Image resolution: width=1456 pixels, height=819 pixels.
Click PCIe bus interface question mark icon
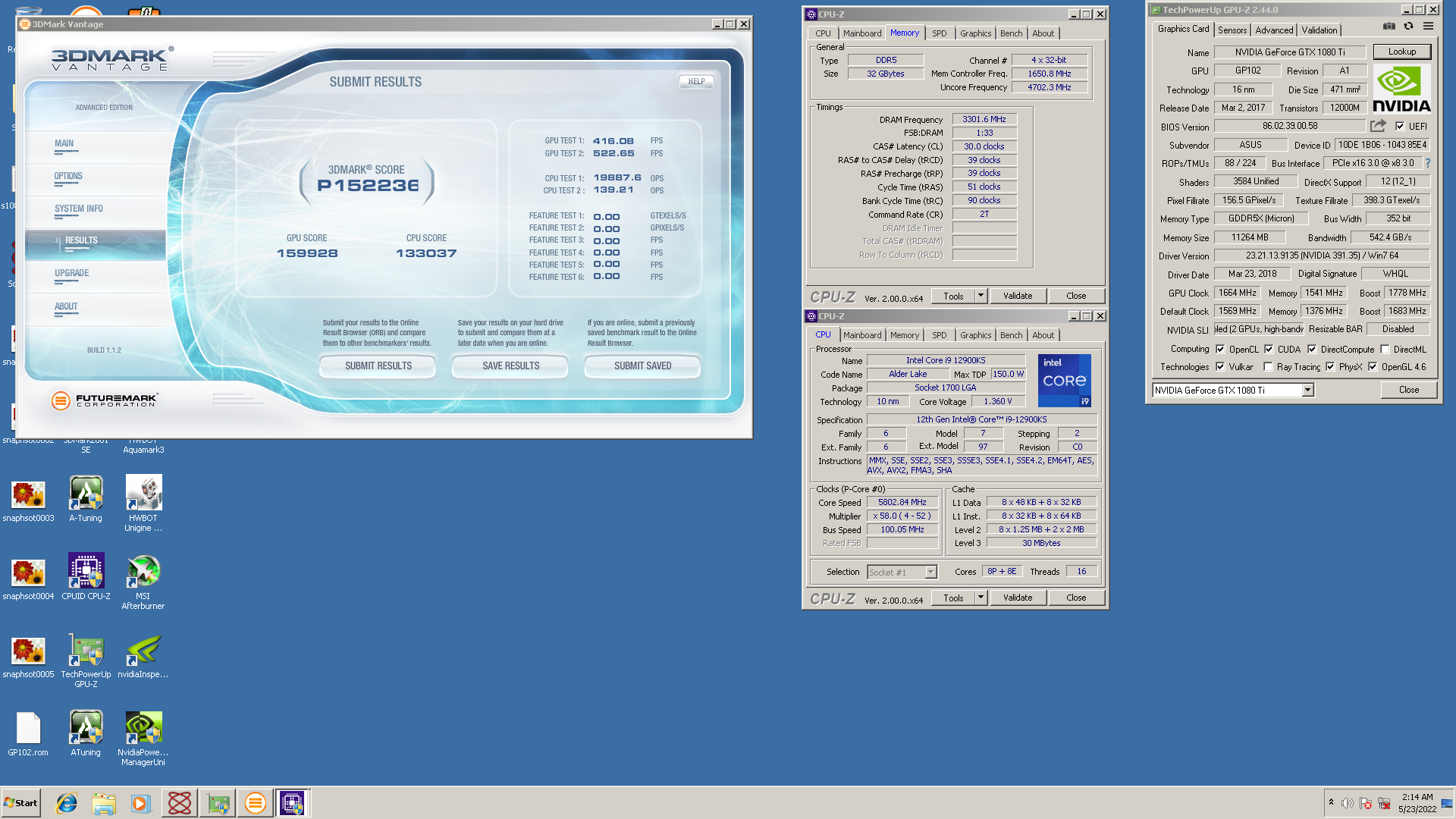coord(1427,163)
